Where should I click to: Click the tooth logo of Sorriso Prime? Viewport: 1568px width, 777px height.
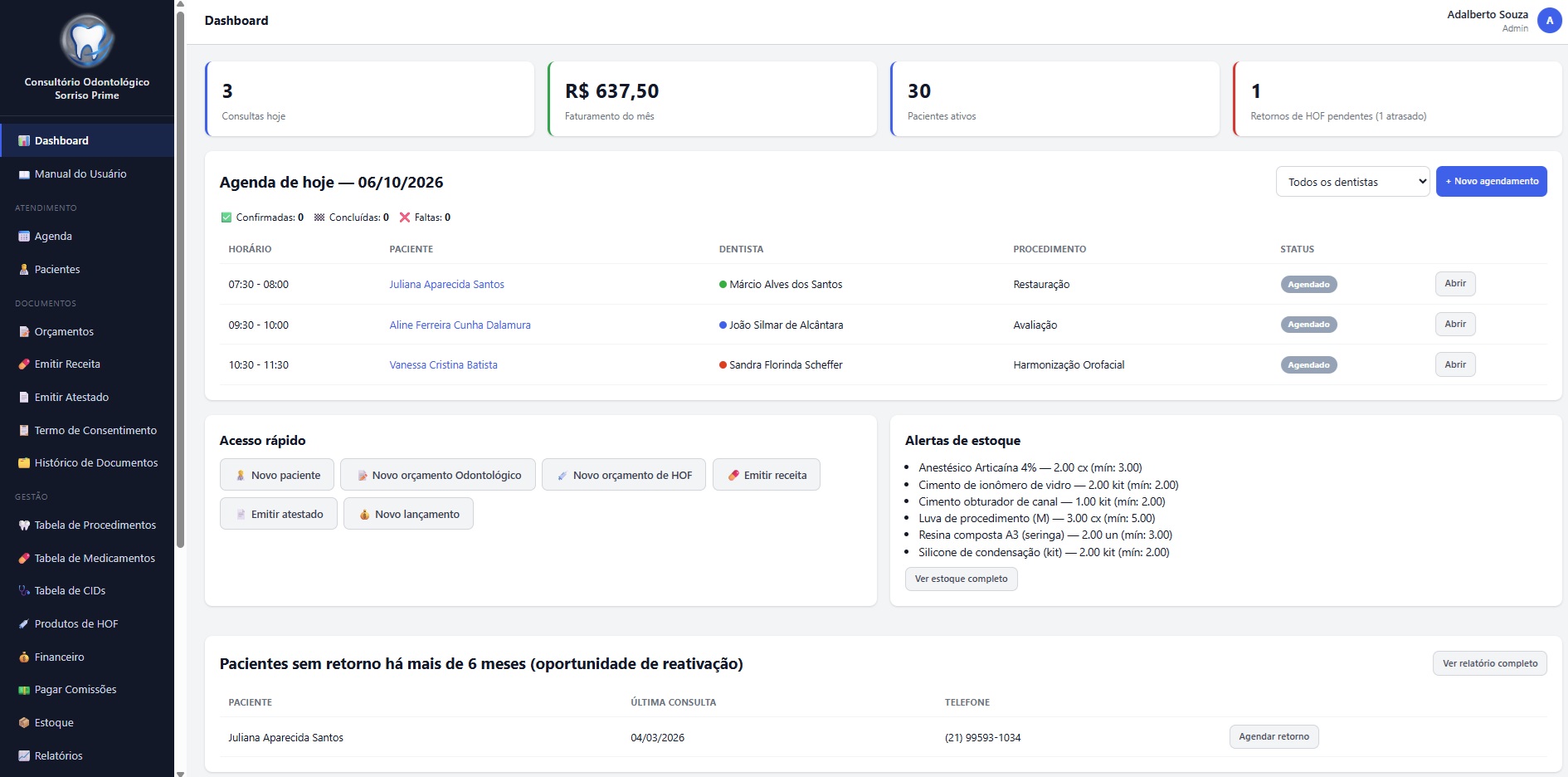pos(87,41)
